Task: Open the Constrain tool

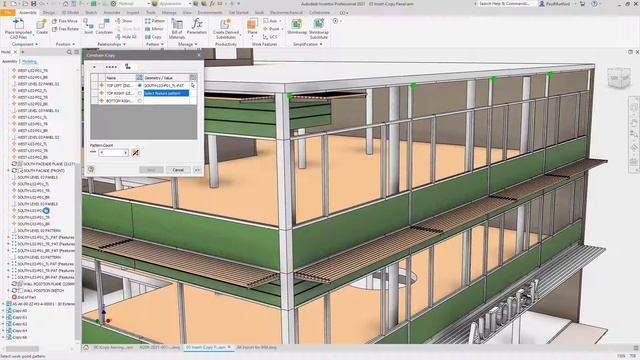Action: click(104, 27)
